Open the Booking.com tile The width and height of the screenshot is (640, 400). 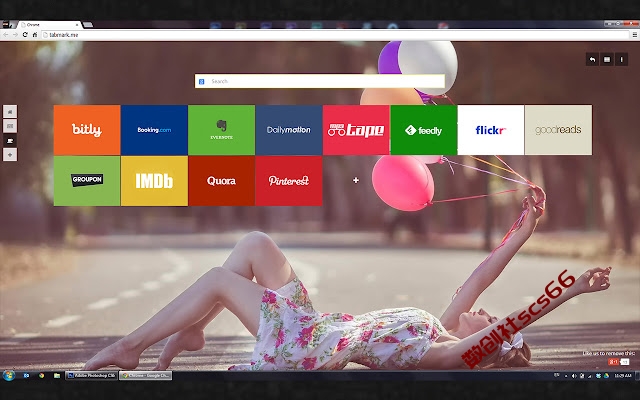pos(154,130)
